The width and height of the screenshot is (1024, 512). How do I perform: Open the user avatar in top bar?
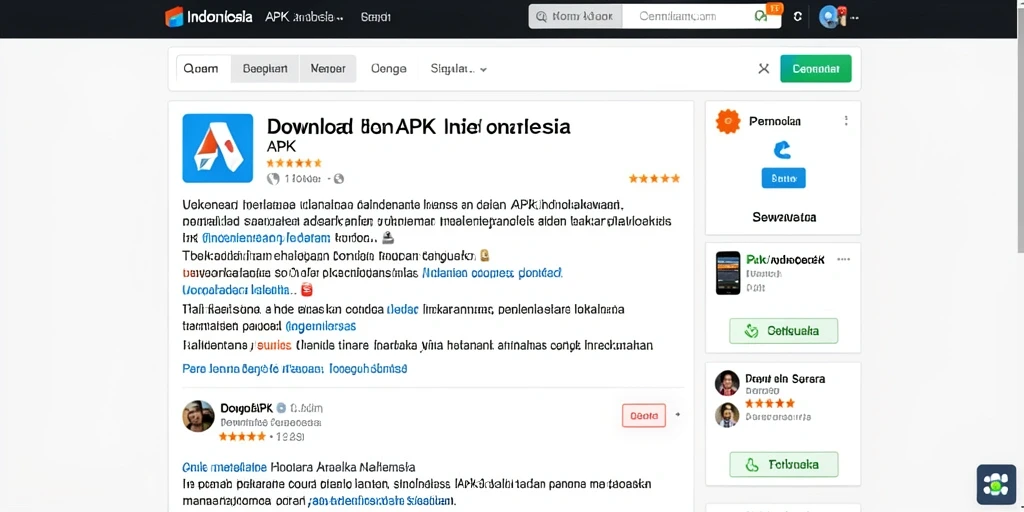coord(829,17)
